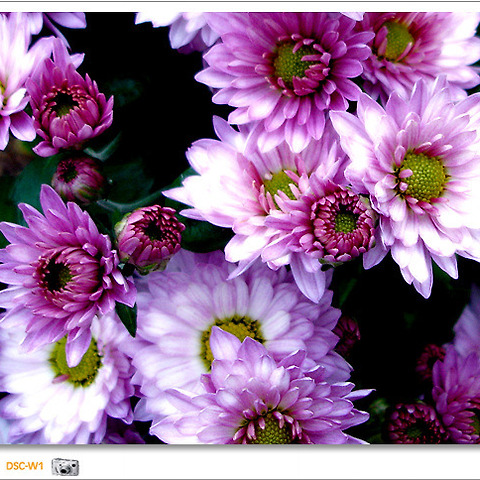The height and width of the screenshot is (480, 480).
Task: Click the magenta bud overlapping the middle flower
Action: (343, 224)
